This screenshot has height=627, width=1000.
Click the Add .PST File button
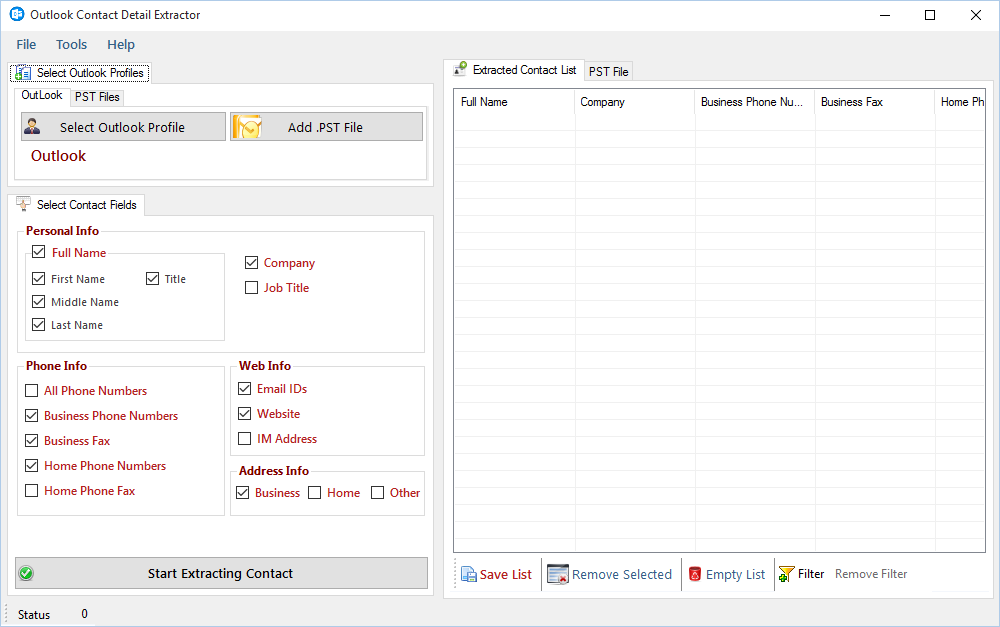pyautogui.click(x=326, y=126)
